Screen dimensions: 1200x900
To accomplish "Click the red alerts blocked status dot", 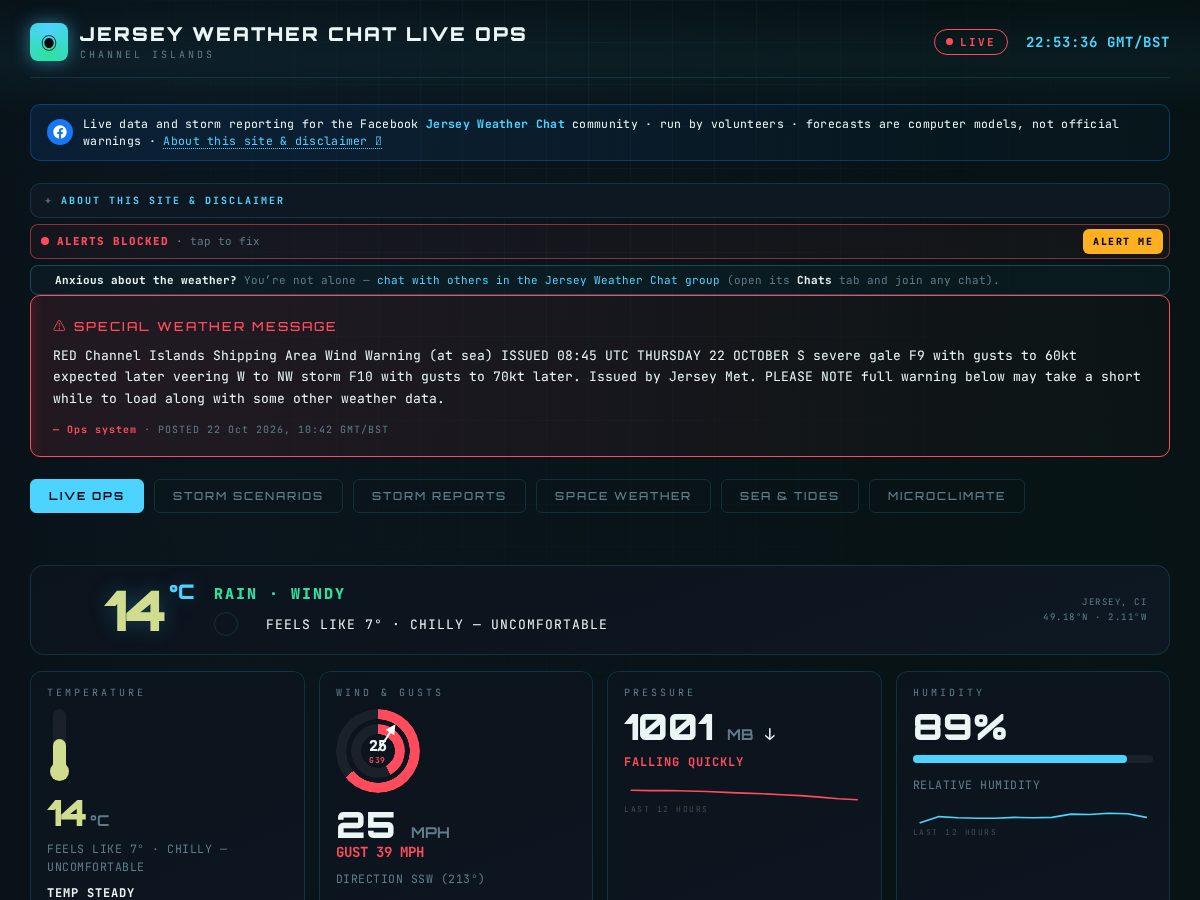I will (45, 241).
